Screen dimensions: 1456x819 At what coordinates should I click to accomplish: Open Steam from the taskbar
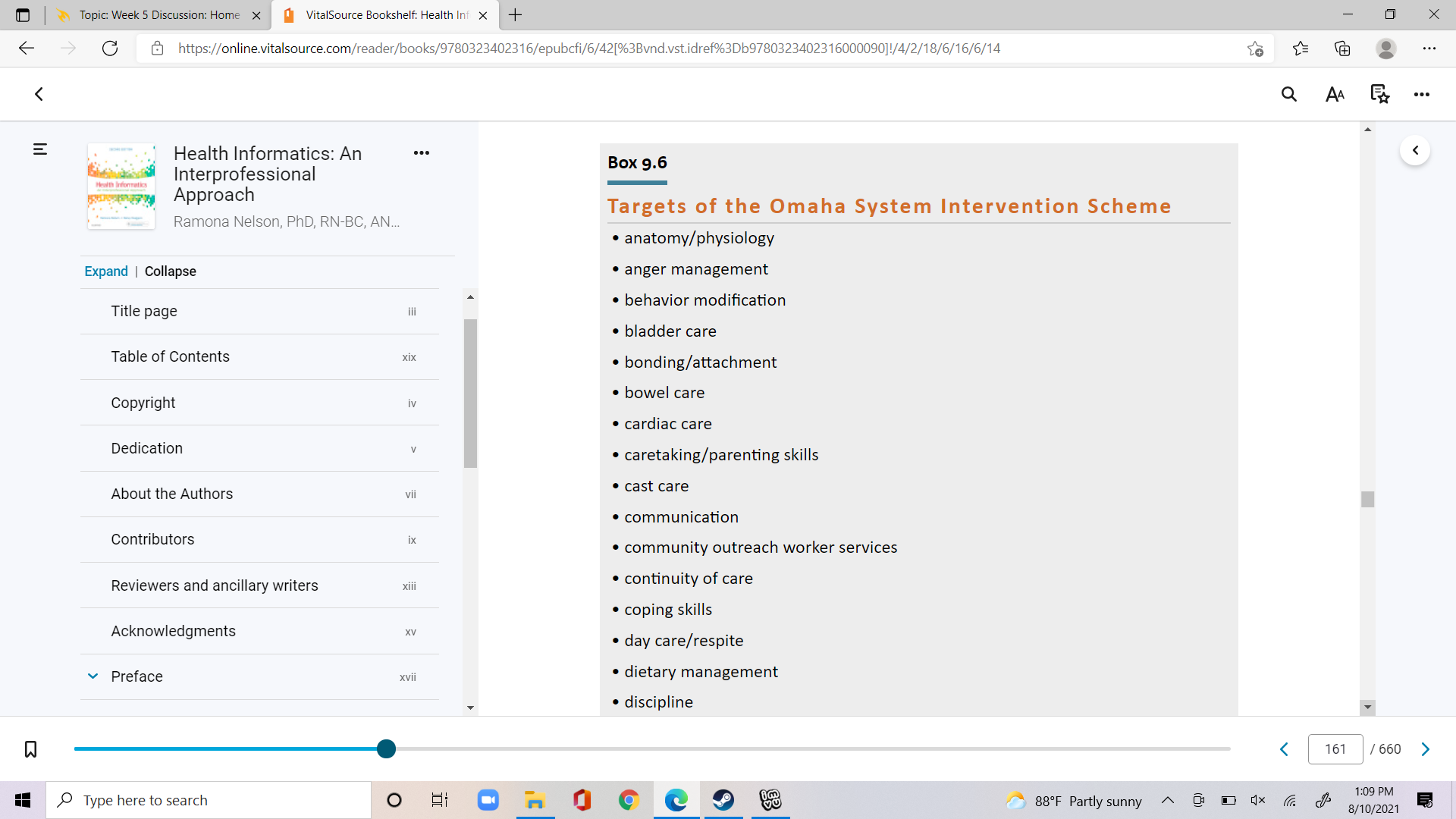coord(723,800)
